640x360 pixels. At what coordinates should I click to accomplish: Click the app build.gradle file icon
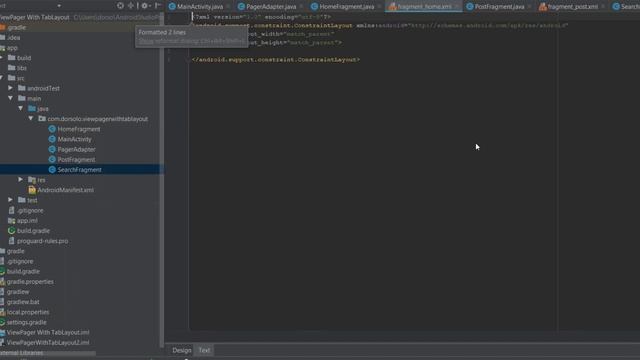(x=11, y=231)
